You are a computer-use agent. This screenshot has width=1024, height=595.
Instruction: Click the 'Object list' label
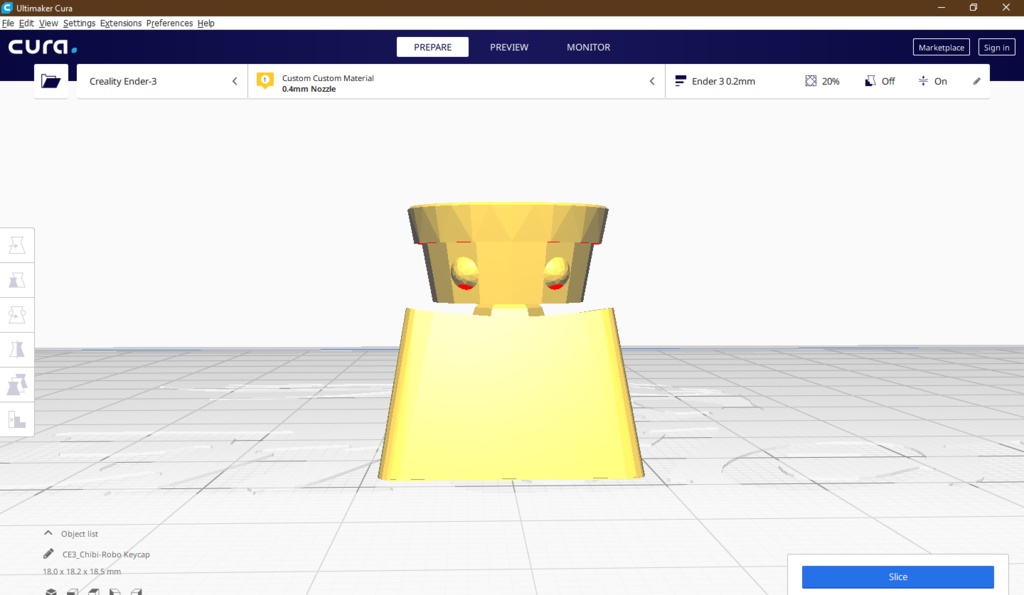(x=80, y=534)
